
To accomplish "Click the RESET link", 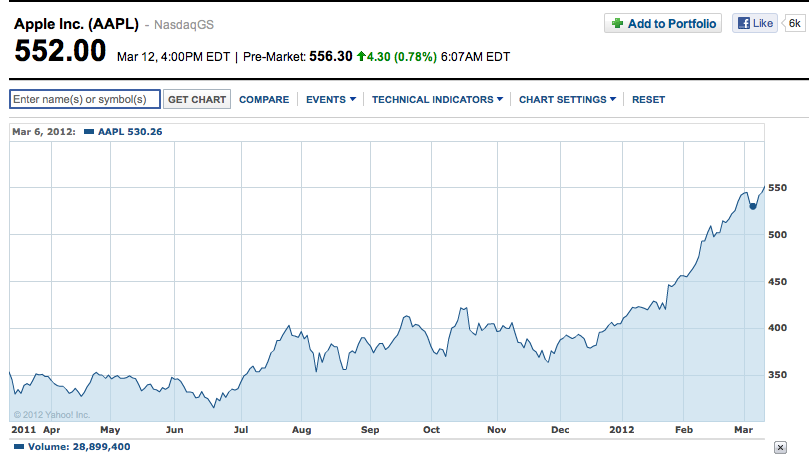I will point(649,100).
